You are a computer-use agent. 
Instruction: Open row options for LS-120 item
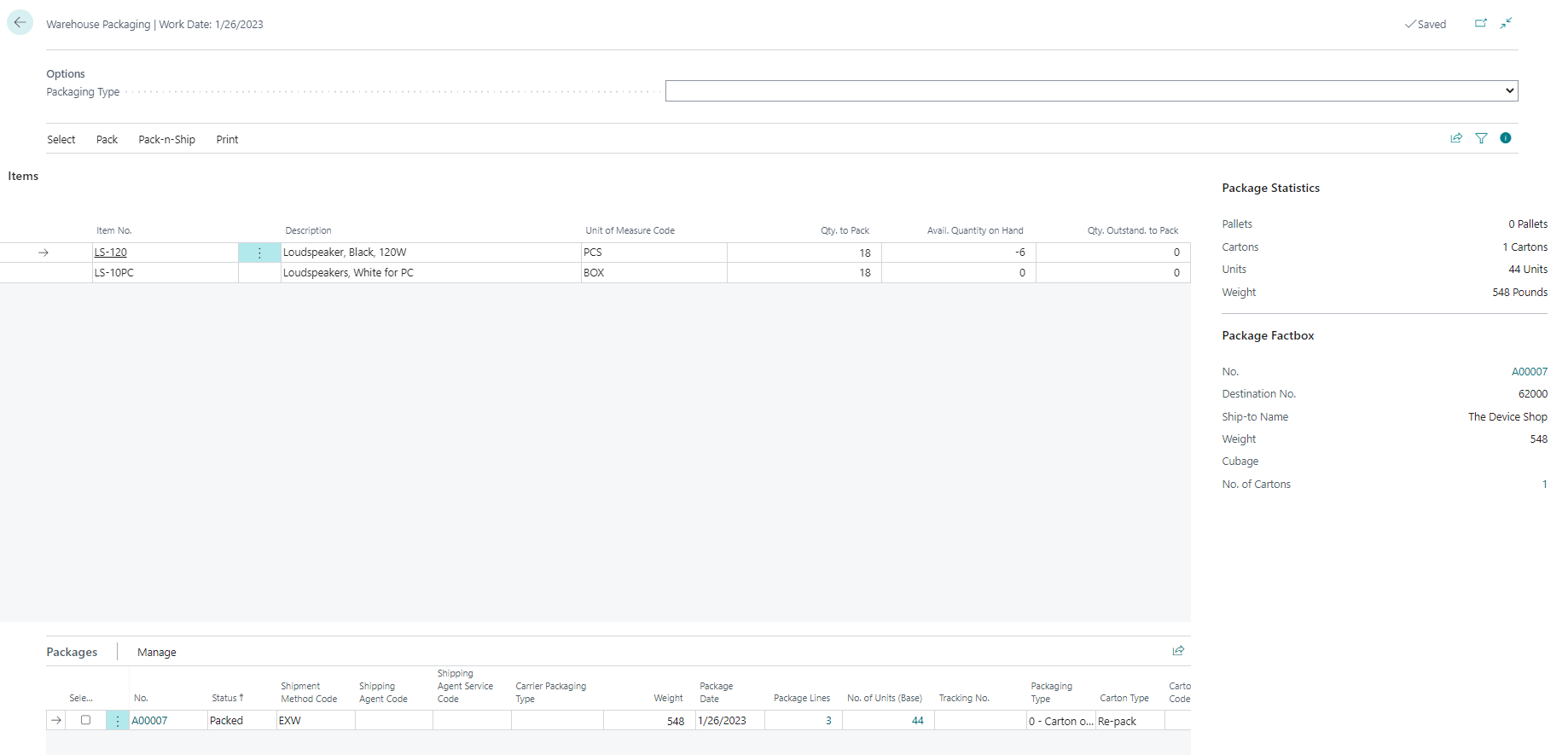259,253
